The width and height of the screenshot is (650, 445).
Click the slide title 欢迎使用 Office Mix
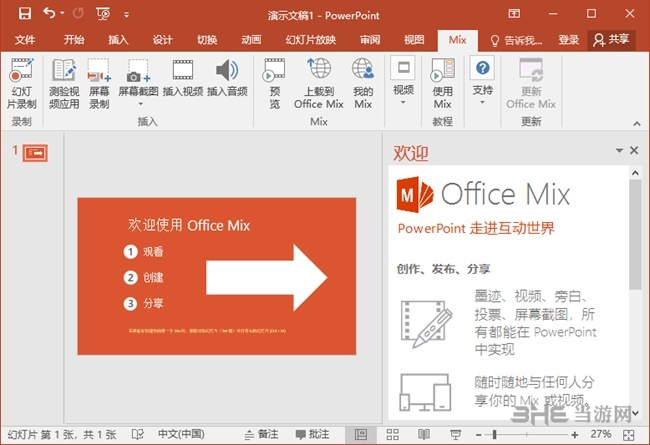(x=189, y=225)
